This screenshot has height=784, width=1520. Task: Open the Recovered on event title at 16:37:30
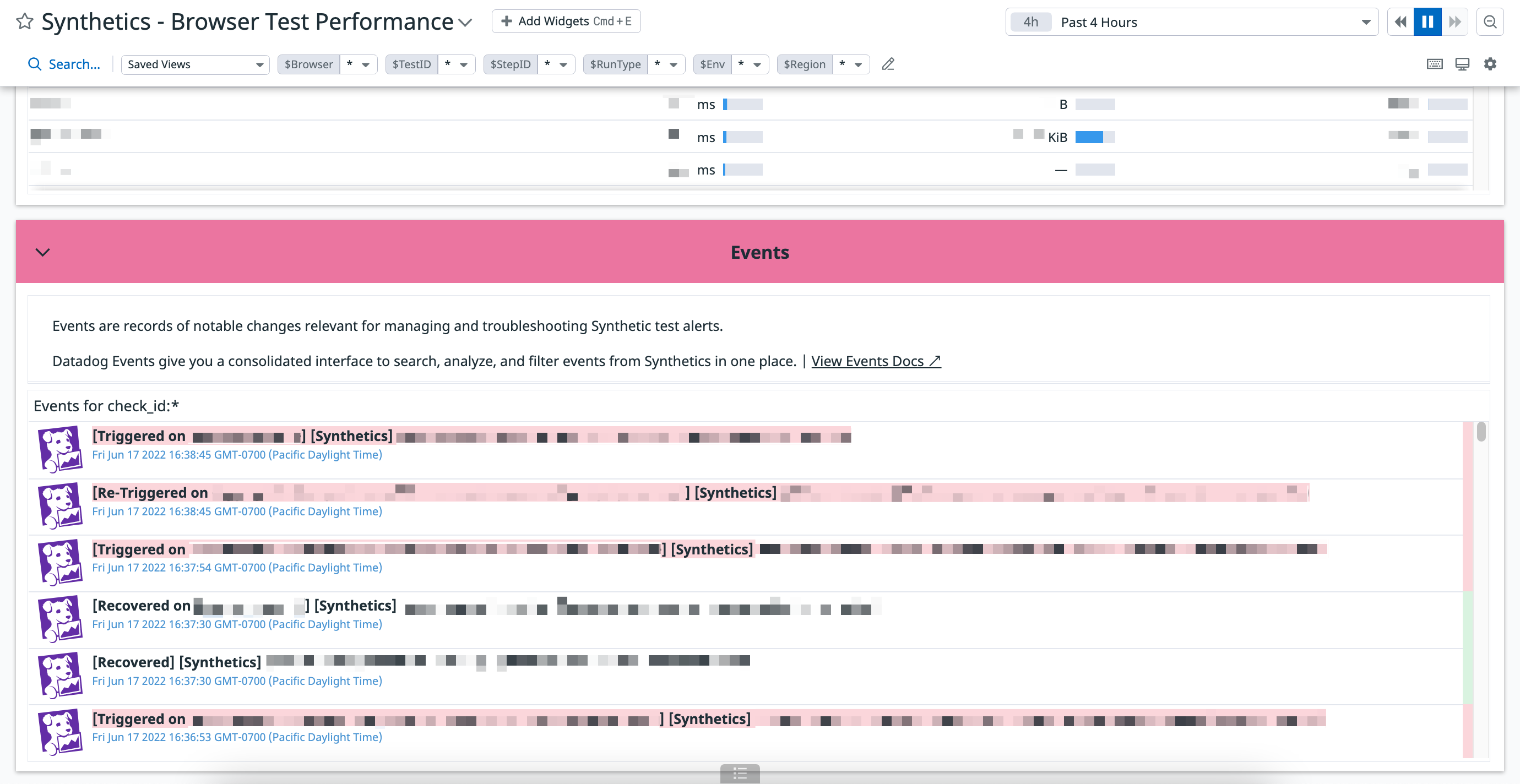click(487, 606)
